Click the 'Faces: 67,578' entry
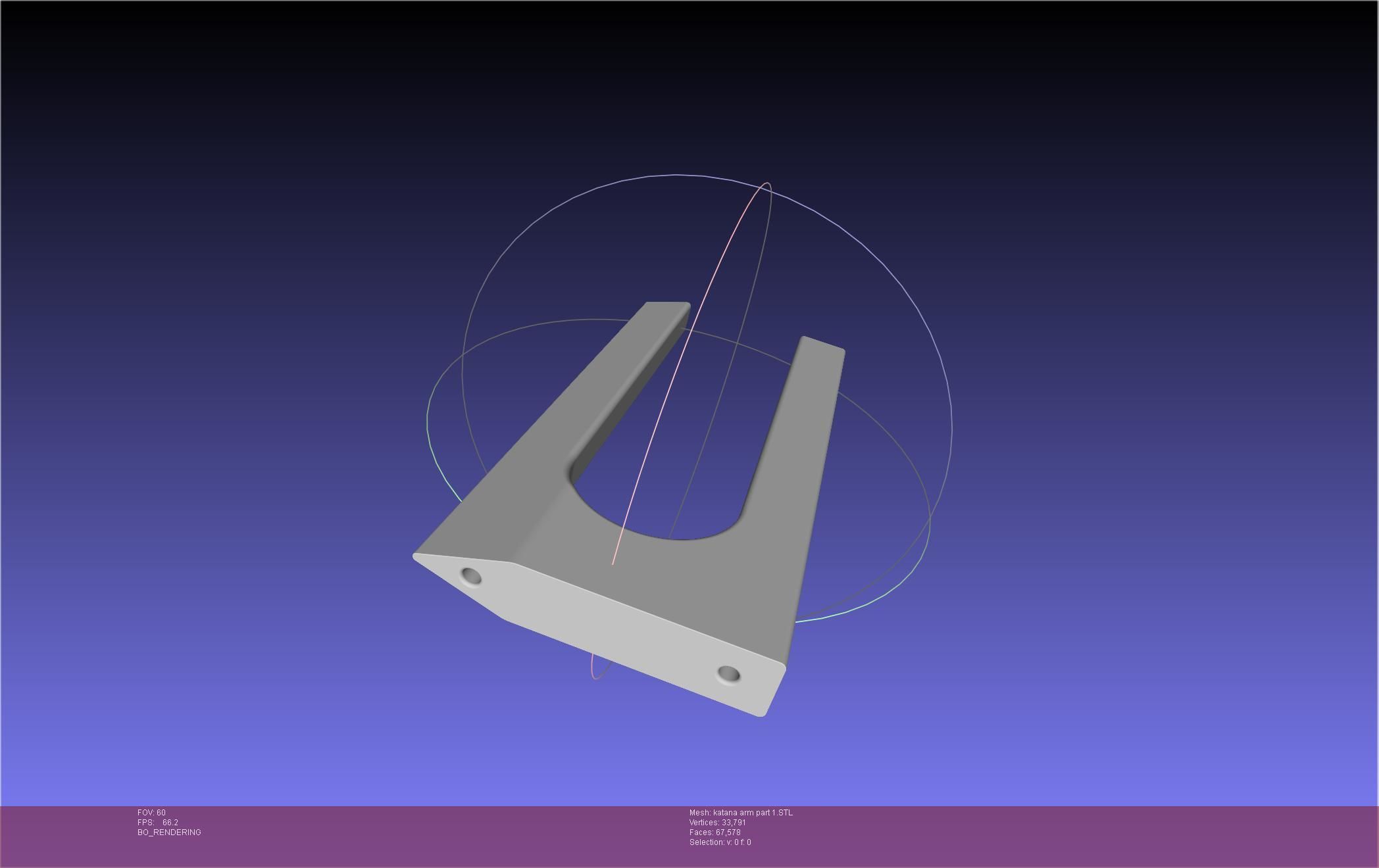1379x868 pixels. [715, 832]
